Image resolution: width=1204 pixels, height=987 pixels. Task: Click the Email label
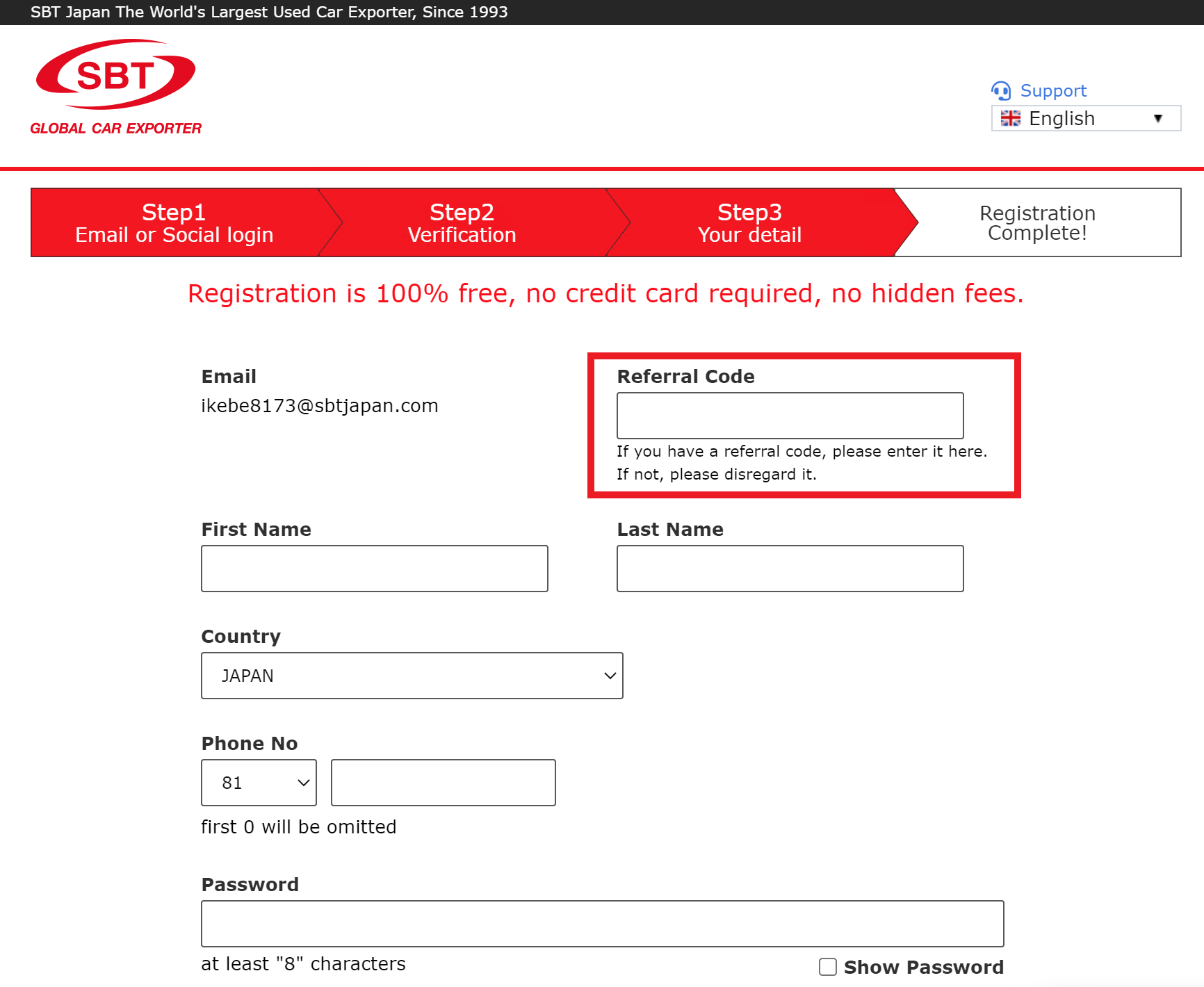click(x=229, y=377)
